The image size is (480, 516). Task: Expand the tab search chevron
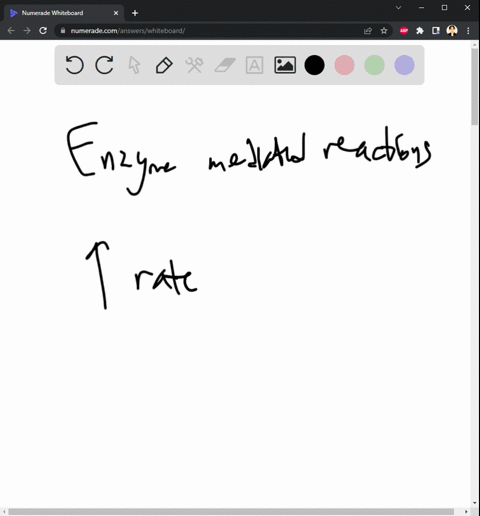pyautogui.click(x=398, y=7)
